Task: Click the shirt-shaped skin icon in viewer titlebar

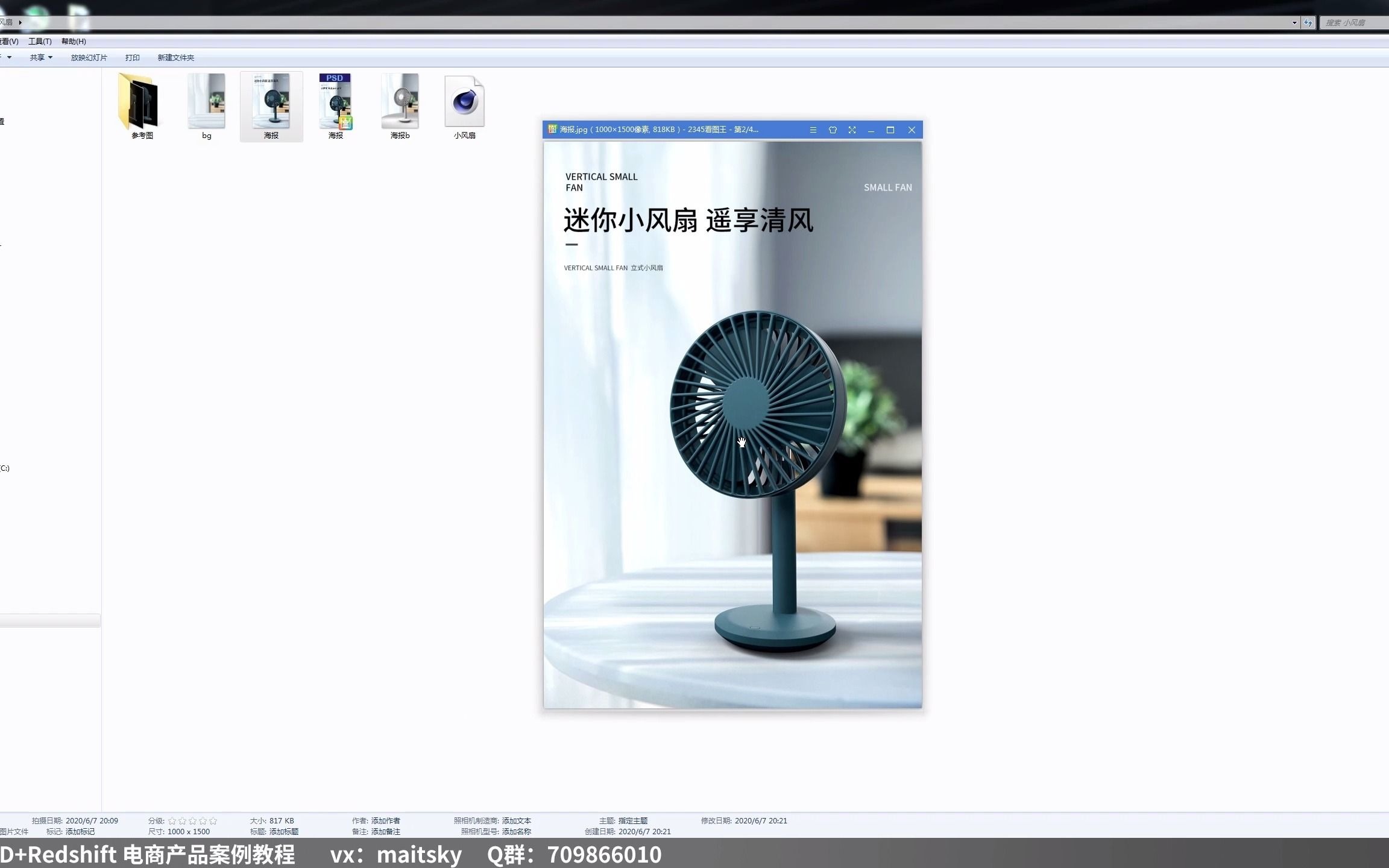Action: point(833,130)
